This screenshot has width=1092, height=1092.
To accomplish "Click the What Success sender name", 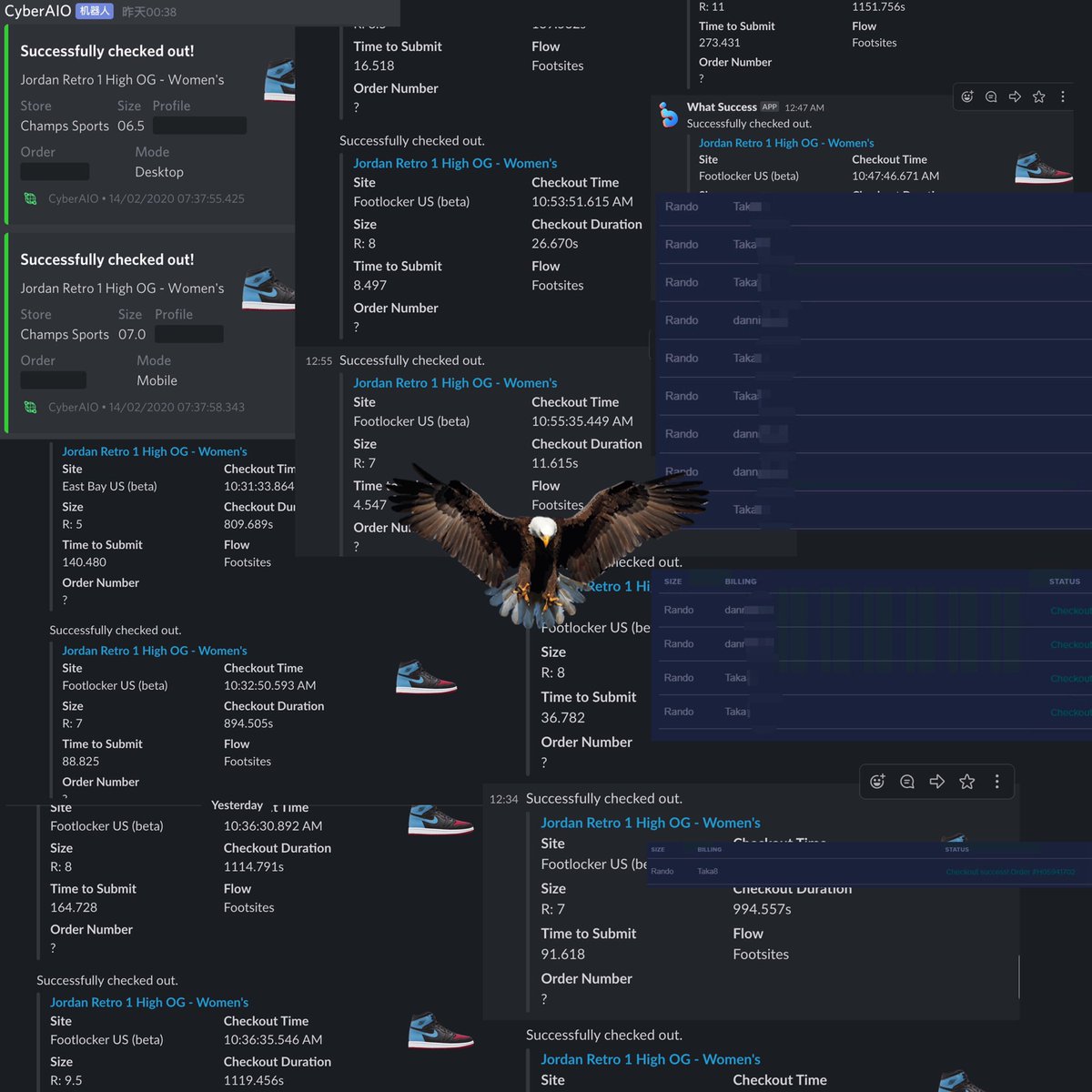I will click(x=722, y=106).
